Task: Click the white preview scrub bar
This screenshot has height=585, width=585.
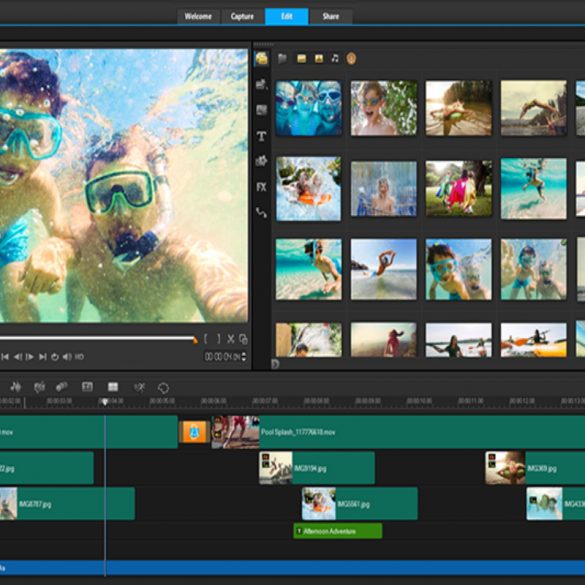Action: click(x=96, y=338)
